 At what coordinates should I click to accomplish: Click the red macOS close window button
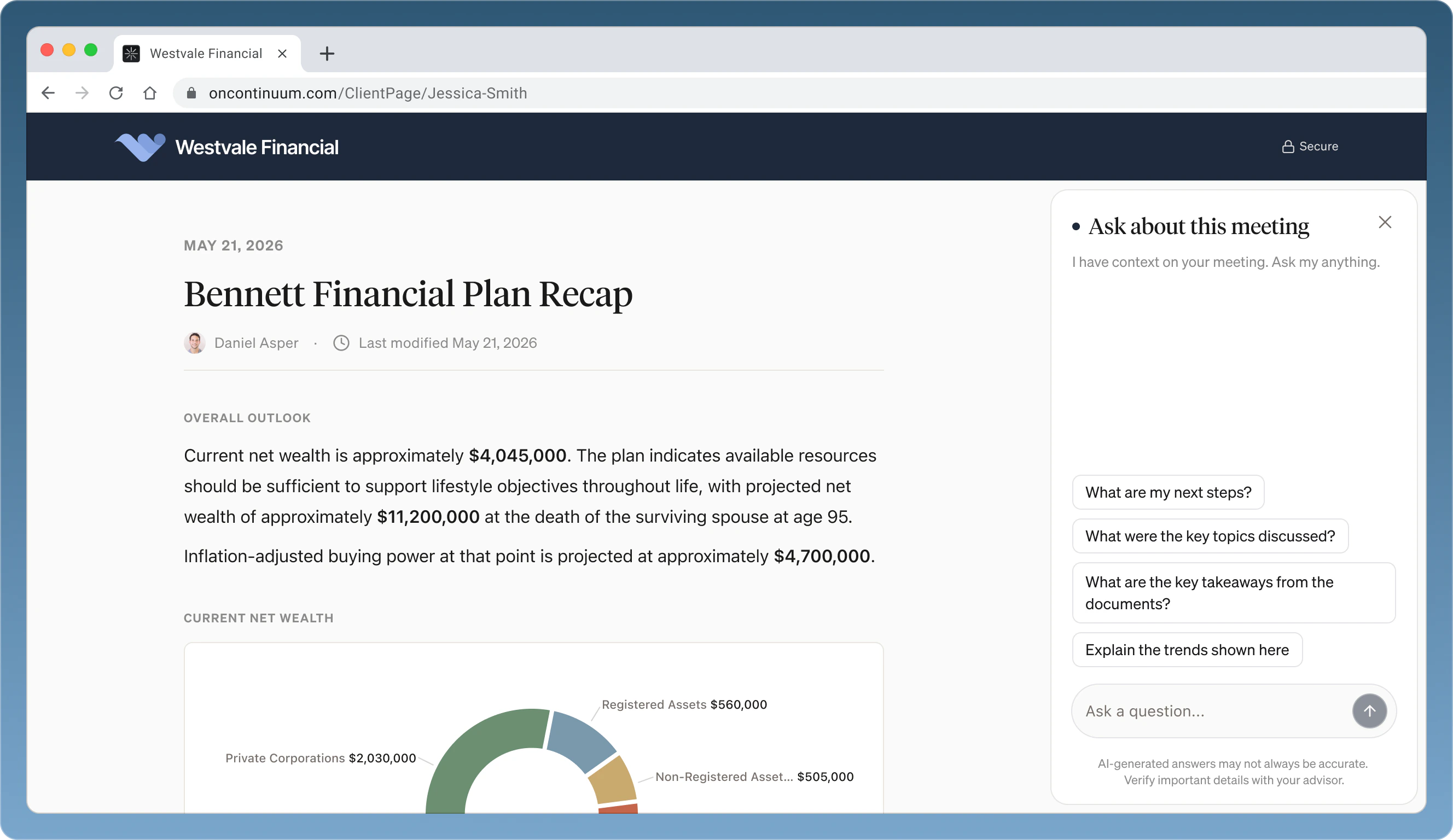[47, 50]
